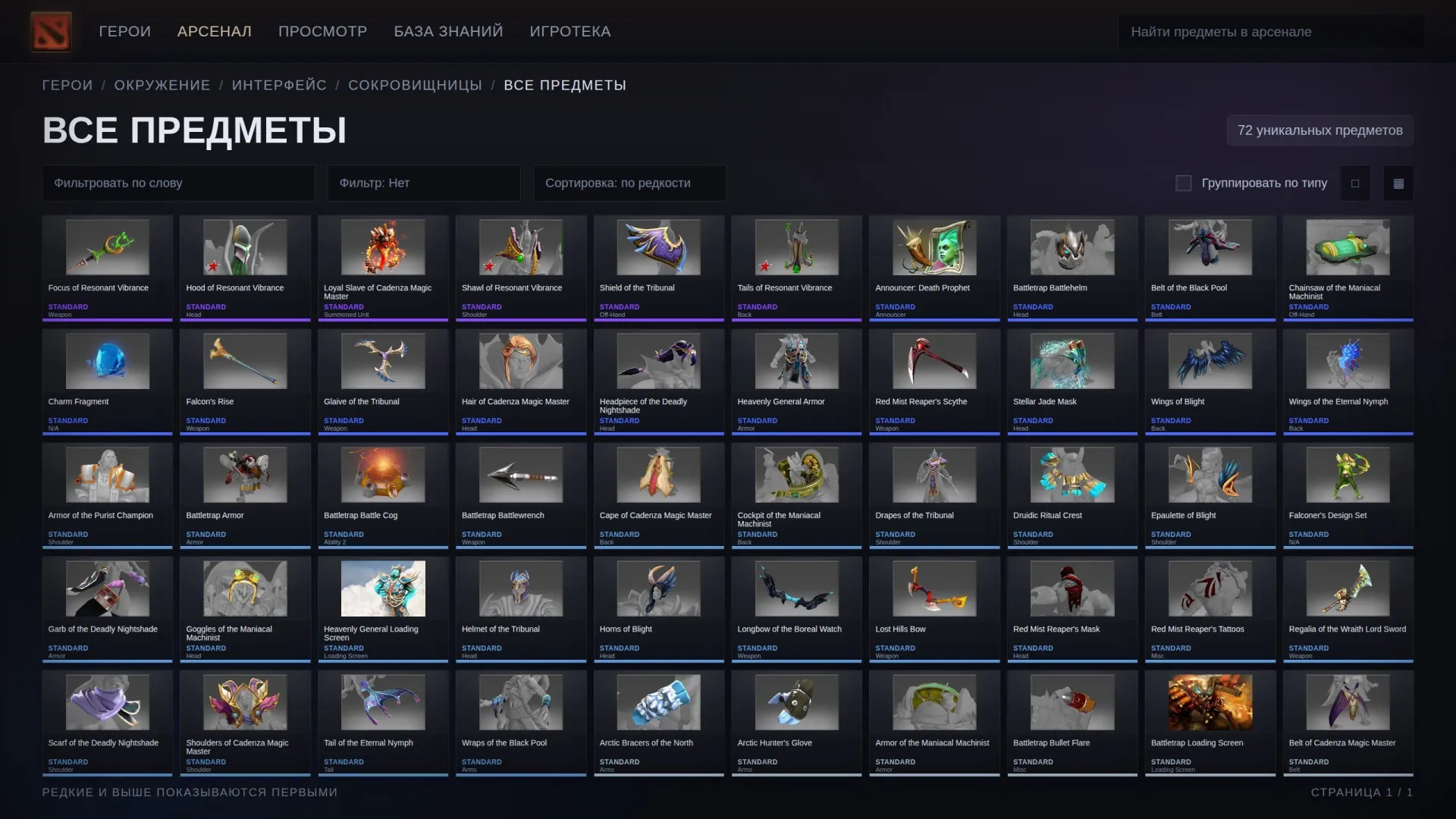Screen dimensions: 1456x819
Task: Click the 72 уникальных предметов counter
Action: pyautogui.click(x=1319, y=130)
